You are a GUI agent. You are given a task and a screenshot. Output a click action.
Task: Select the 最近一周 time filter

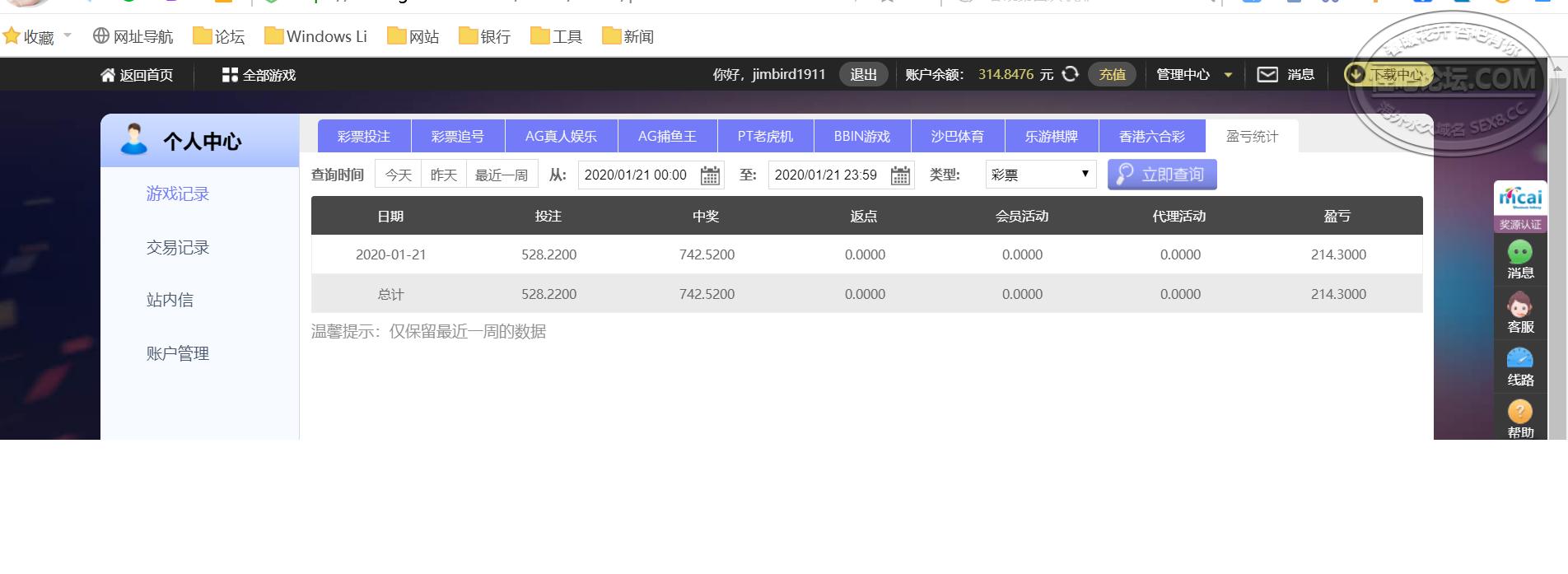[502, 175]
